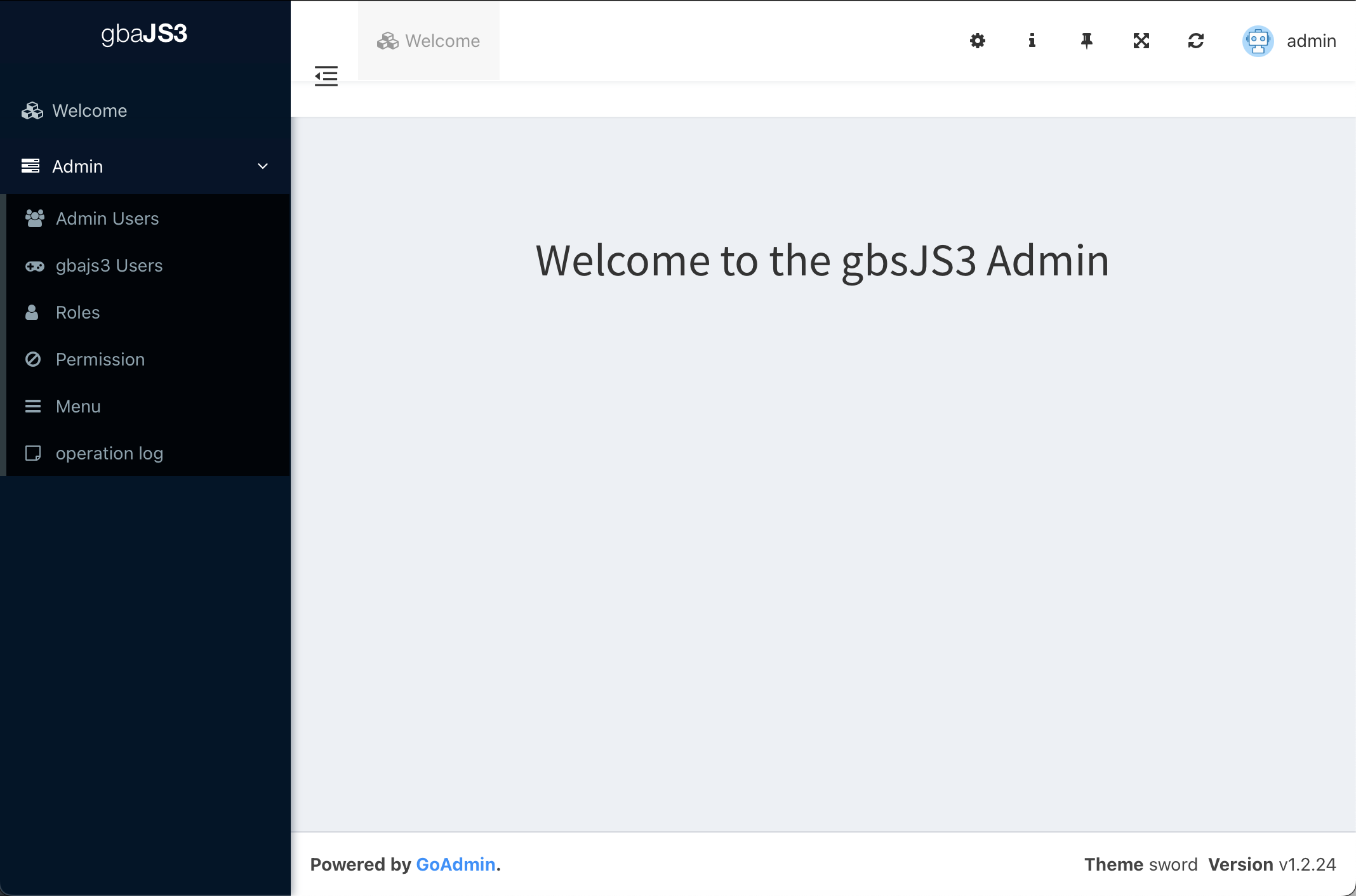
Task: Follow the GoAdmin link in footer
Action: pyautogui.click(x=455, y=864)
